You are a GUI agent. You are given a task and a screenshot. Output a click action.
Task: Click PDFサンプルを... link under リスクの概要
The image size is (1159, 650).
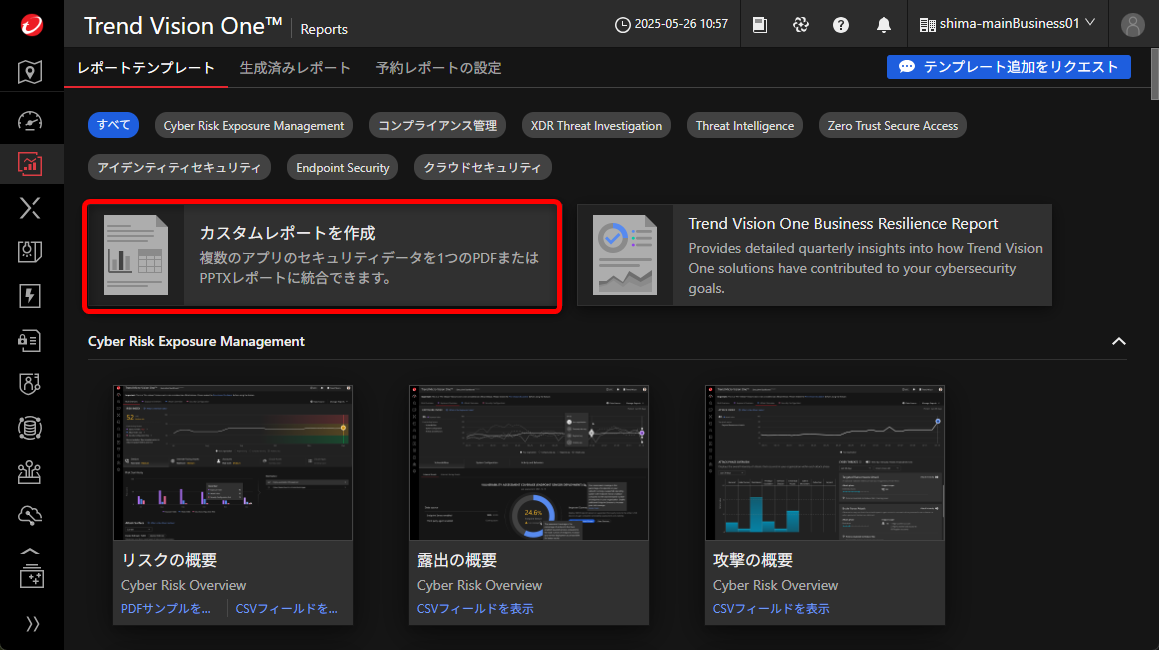166,609
